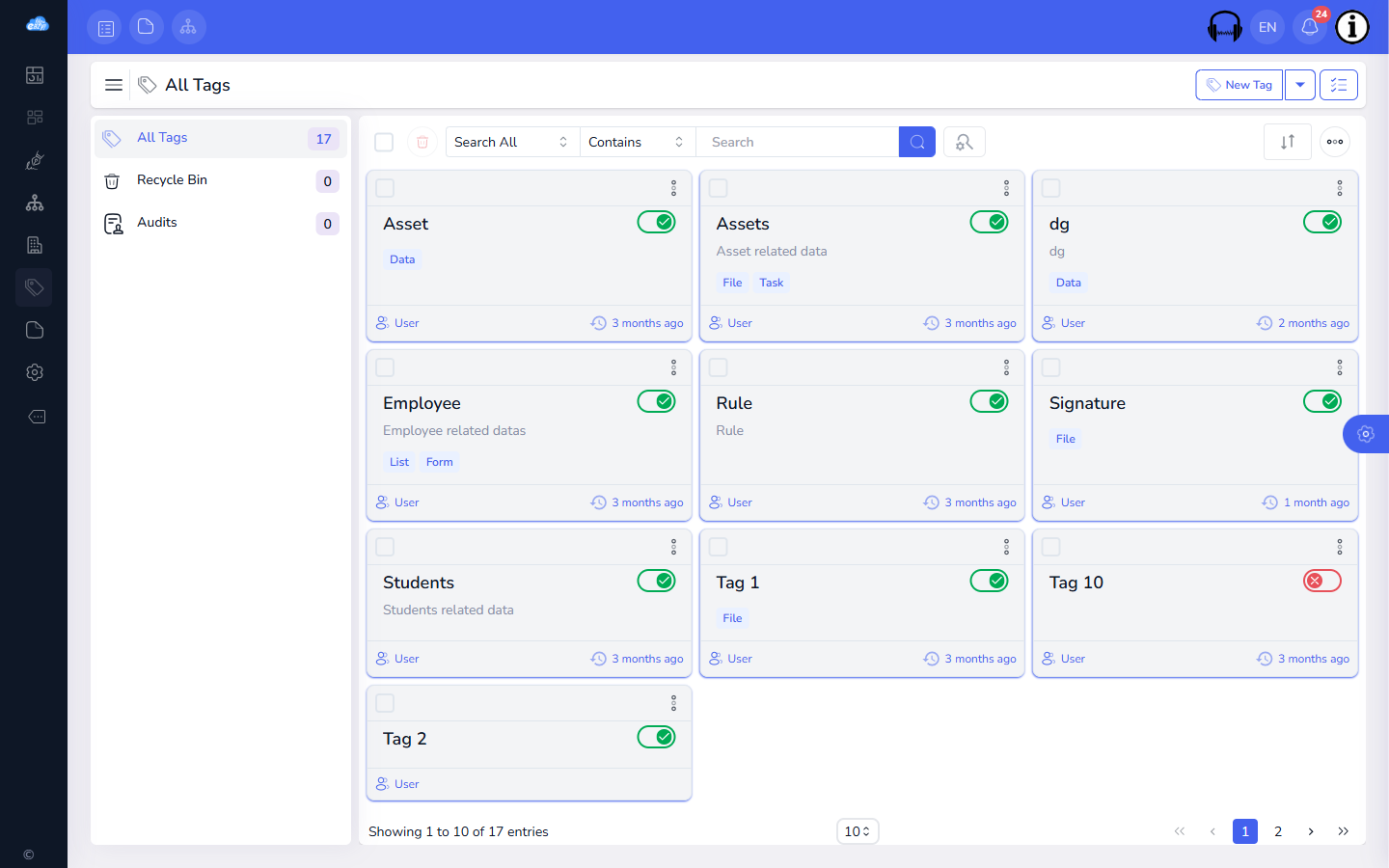The width and height of the screenshot is (1389, 868).
Task: Select All Tags in the side panel
Action: point(221,138)
